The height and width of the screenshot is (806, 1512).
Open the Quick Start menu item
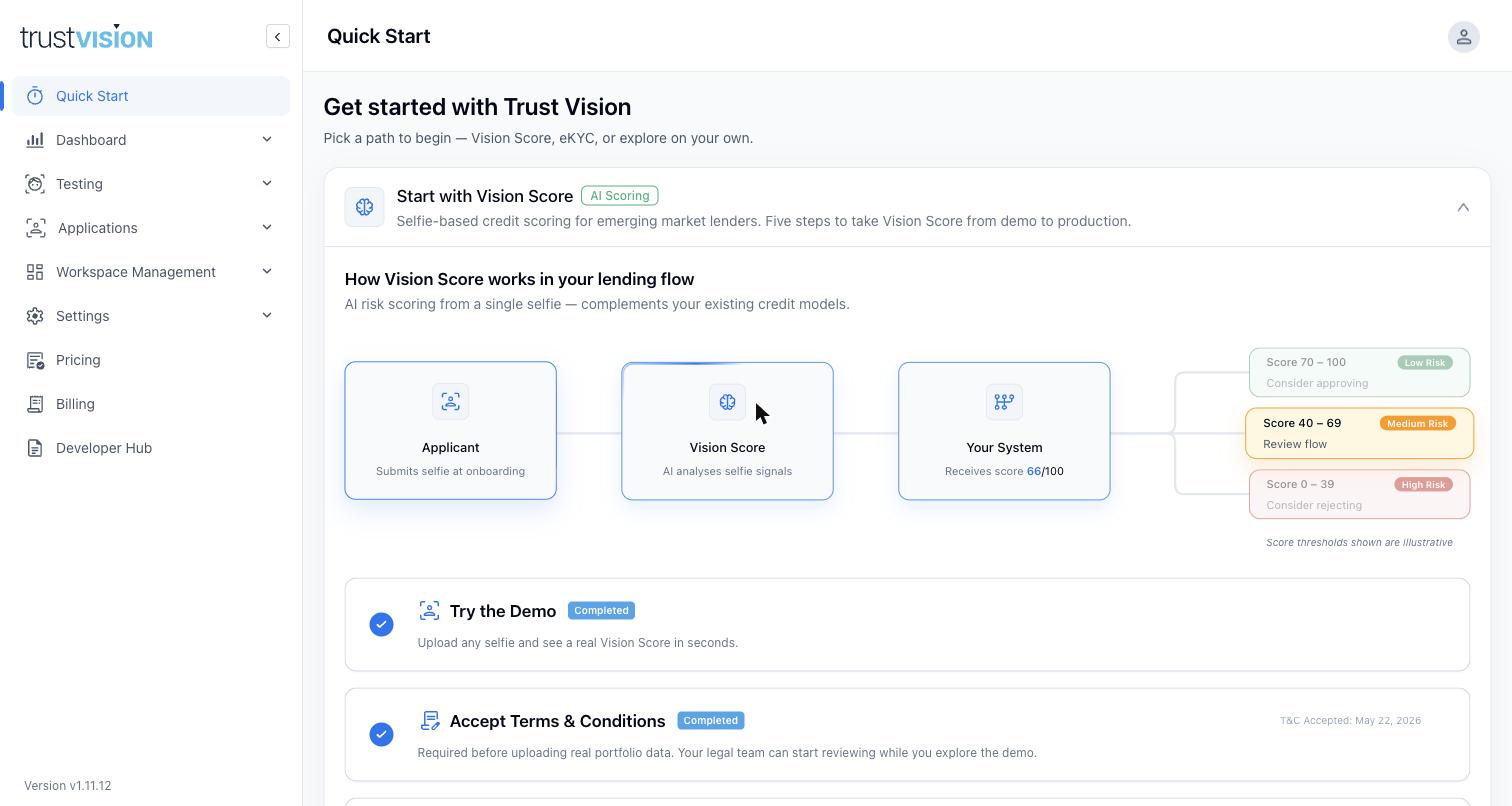(151, 96)
